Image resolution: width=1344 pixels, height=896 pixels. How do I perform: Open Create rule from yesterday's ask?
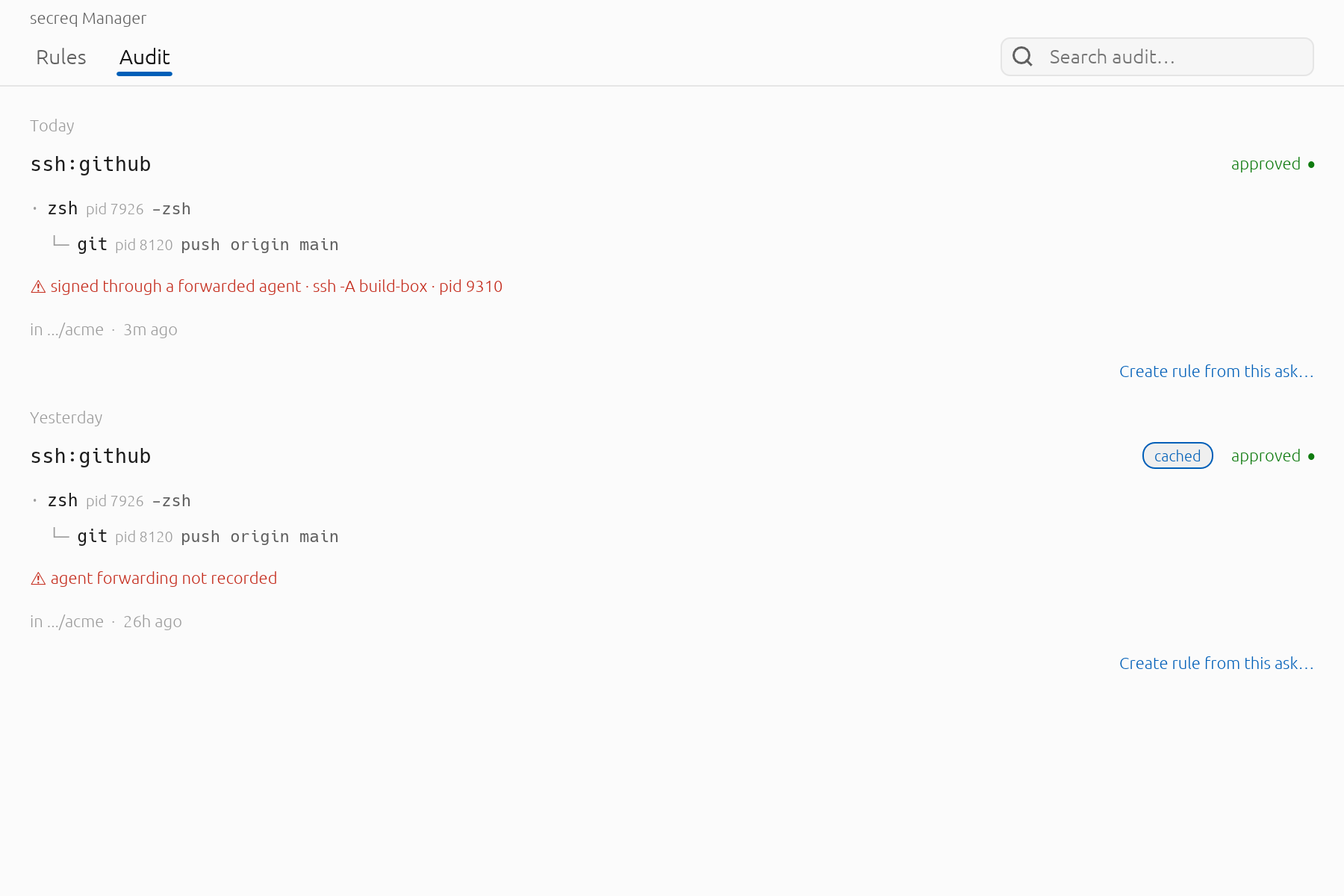1216,663
